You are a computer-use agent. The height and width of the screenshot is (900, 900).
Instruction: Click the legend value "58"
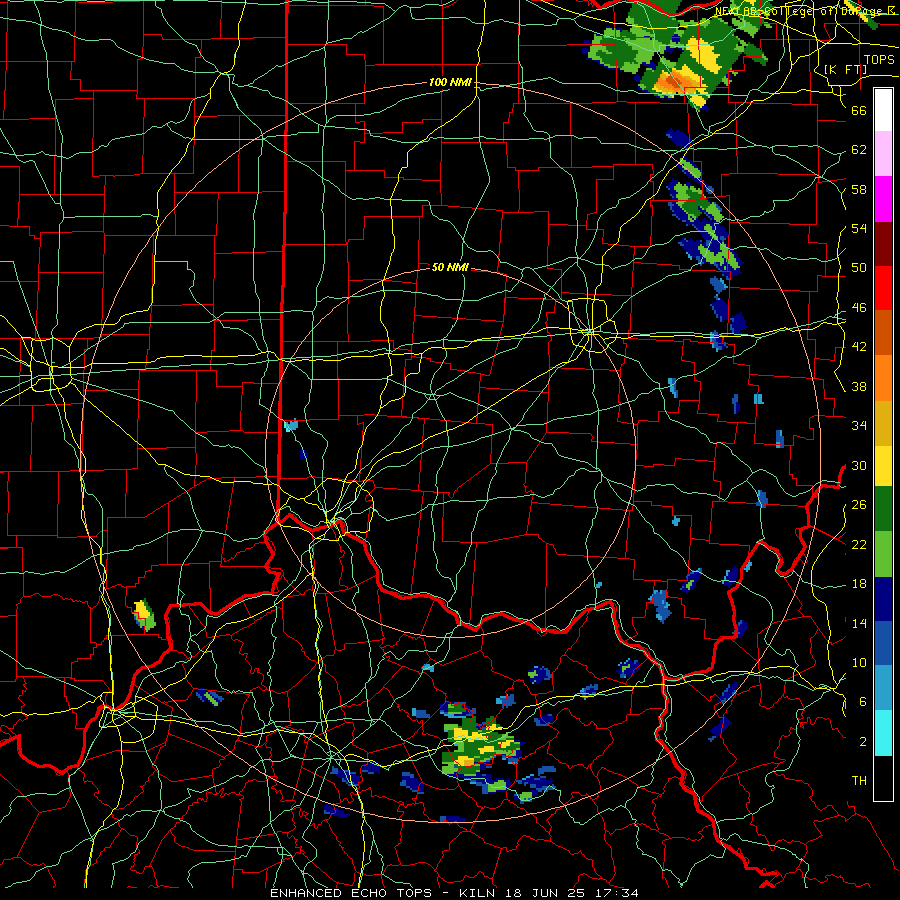(859, 189)
